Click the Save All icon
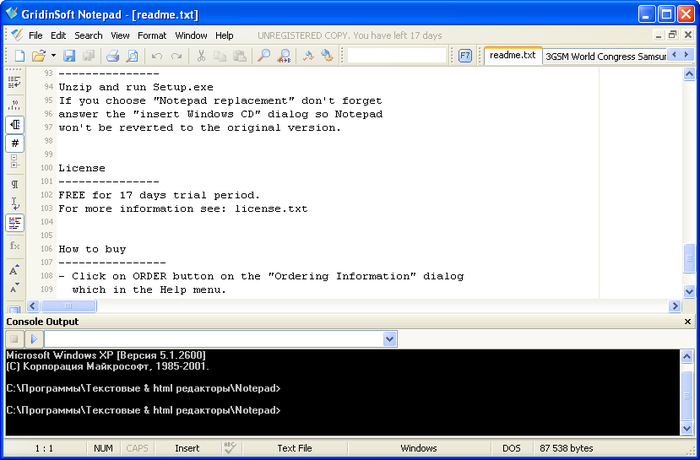Screen dimensions: 700x460 [x=89, y=56]
